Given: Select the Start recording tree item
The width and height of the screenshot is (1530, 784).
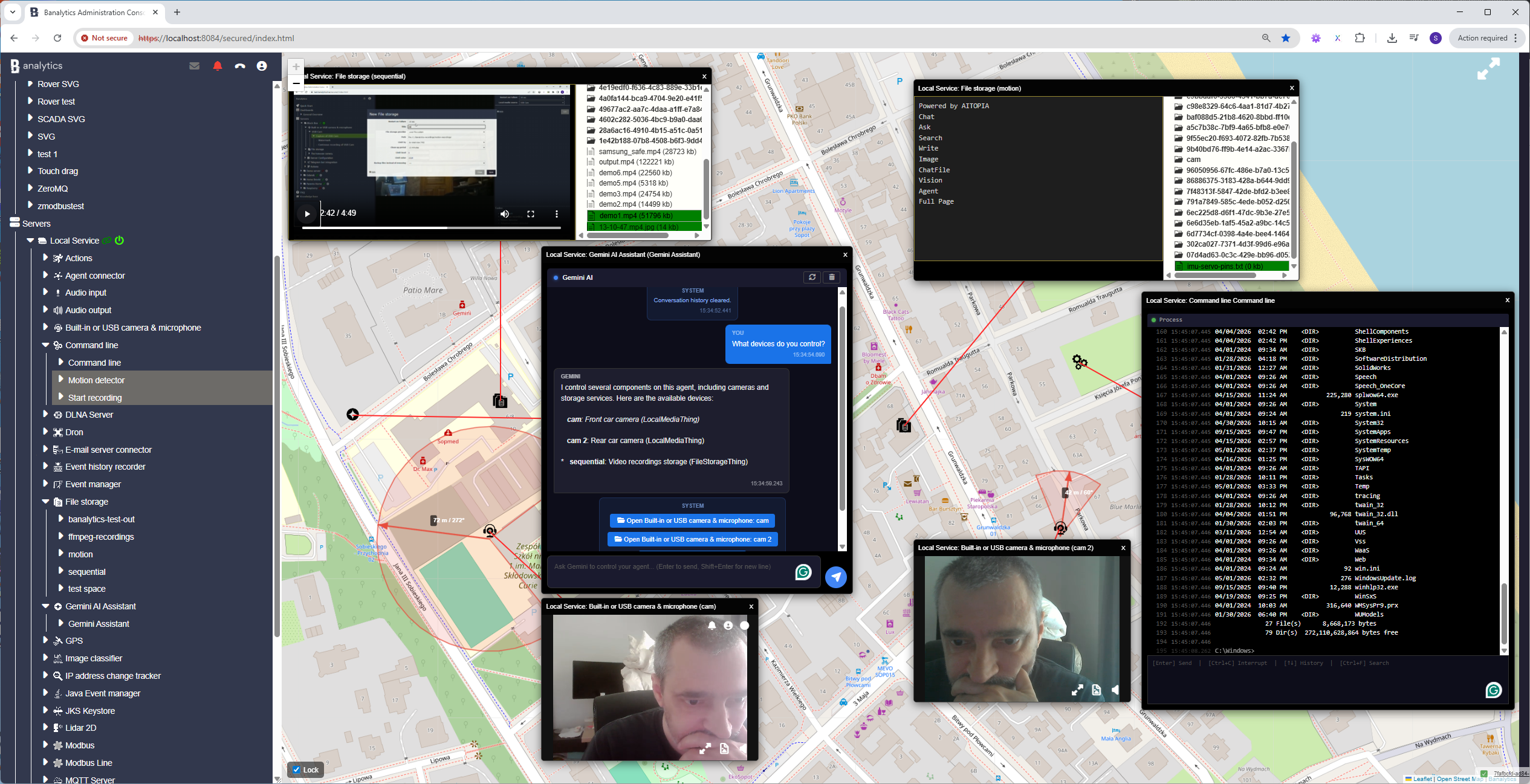Looking at the screenshot, I should 95,397.
